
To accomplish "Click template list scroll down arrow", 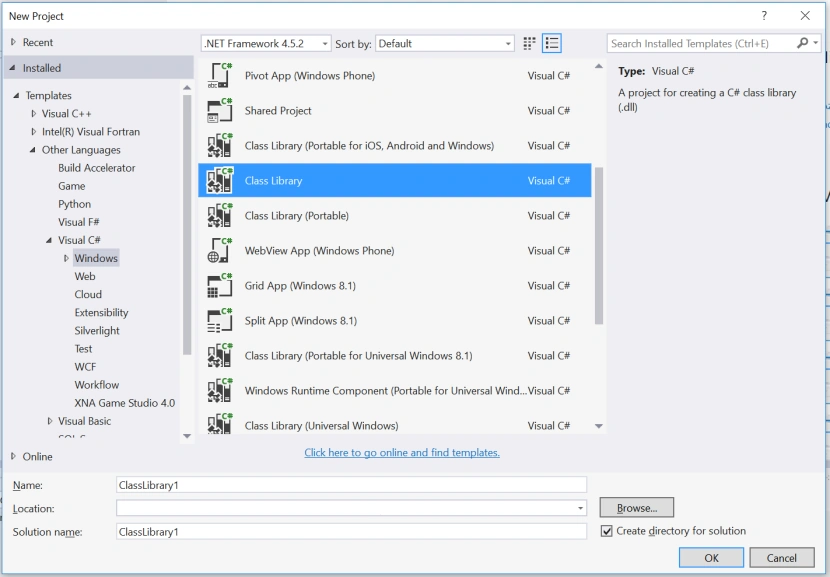I will click(599, 426).
